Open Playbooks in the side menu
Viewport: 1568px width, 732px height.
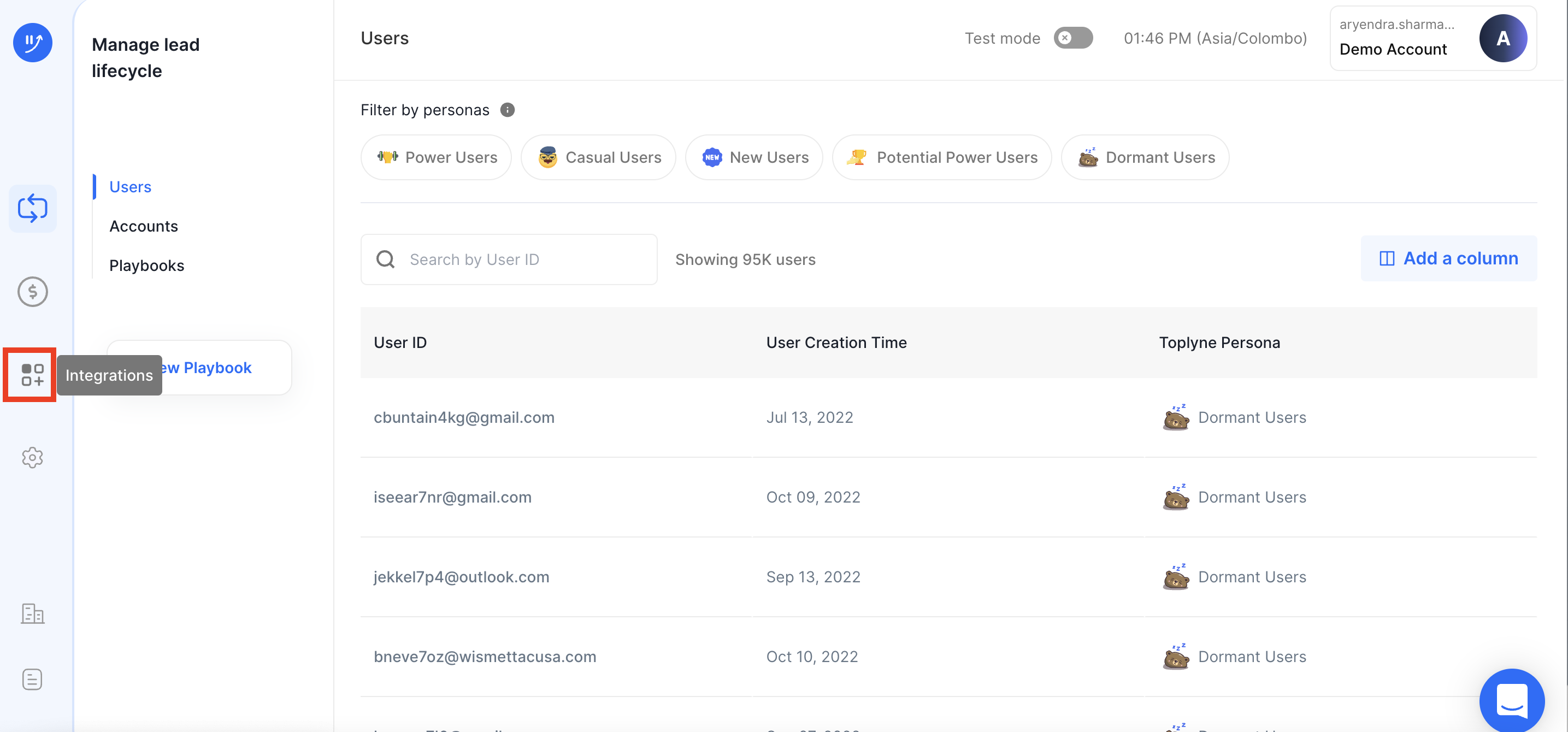pos(147,266)
